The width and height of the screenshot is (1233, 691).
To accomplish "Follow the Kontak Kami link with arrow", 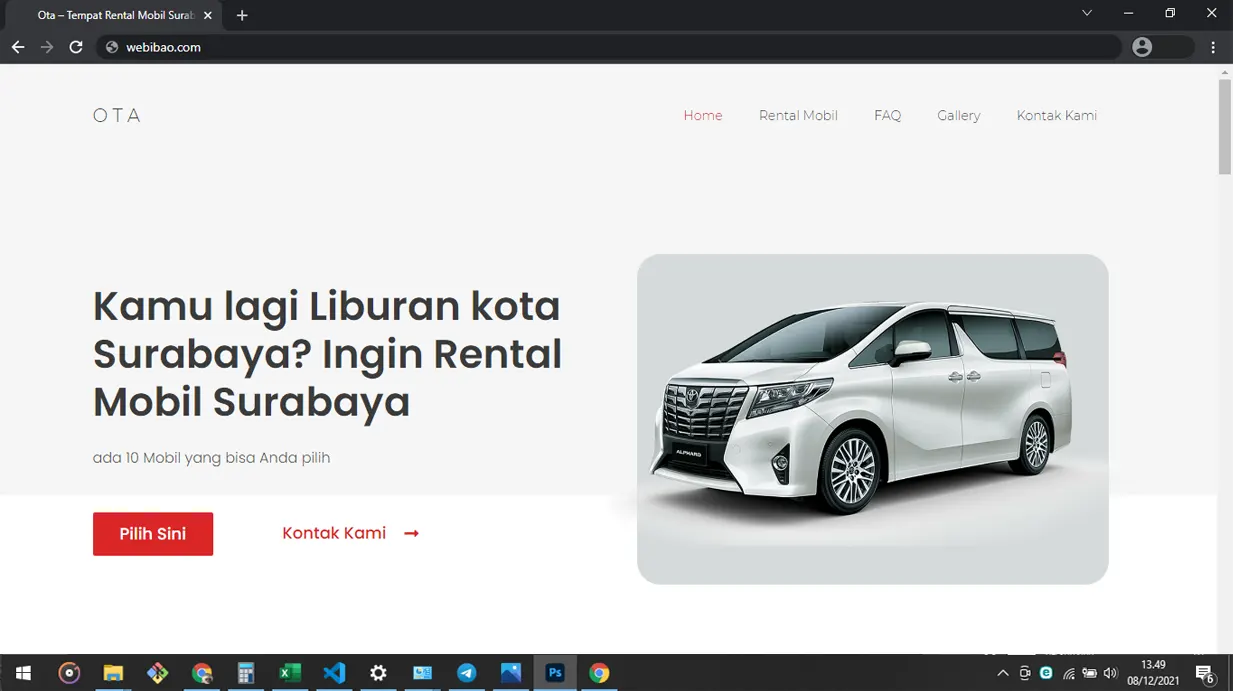I will (350, 533).
